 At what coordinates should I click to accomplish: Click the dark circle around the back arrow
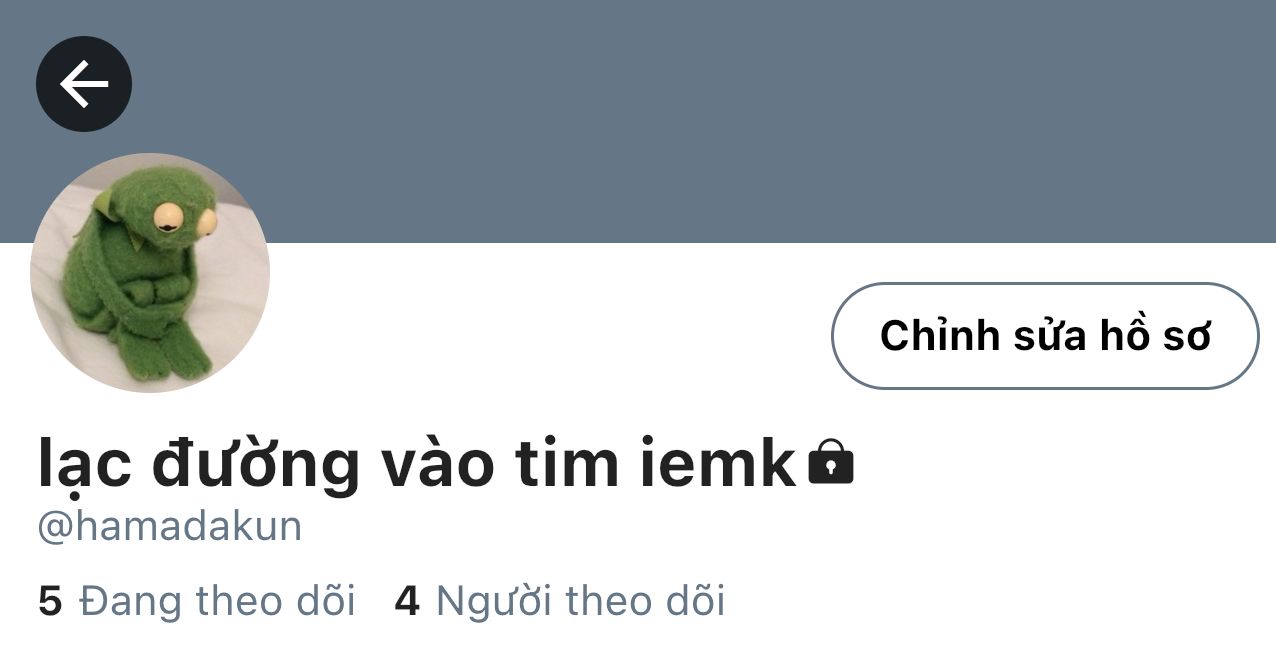pos(84,84)
